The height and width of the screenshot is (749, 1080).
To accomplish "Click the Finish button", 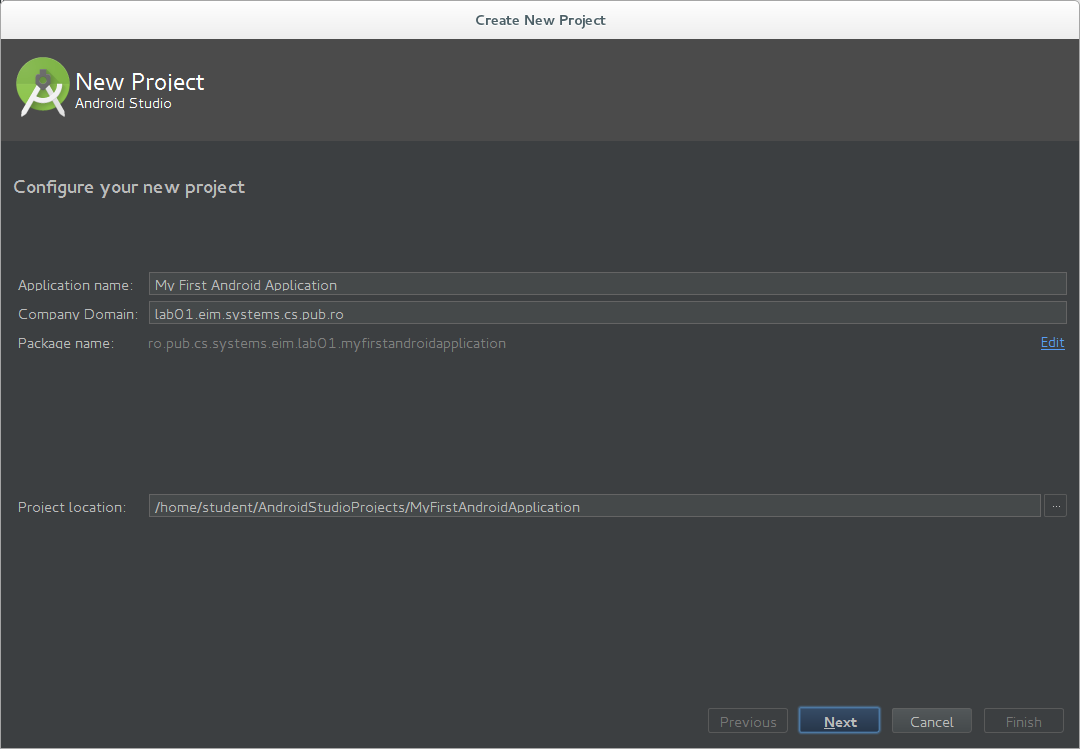I will click(1024, 721).
